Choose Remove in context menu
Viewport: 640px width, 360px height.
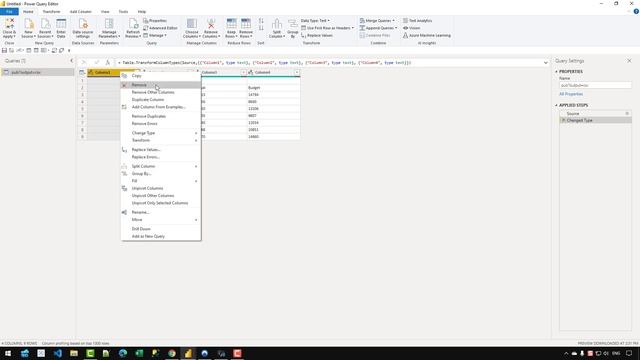(161, 85)
